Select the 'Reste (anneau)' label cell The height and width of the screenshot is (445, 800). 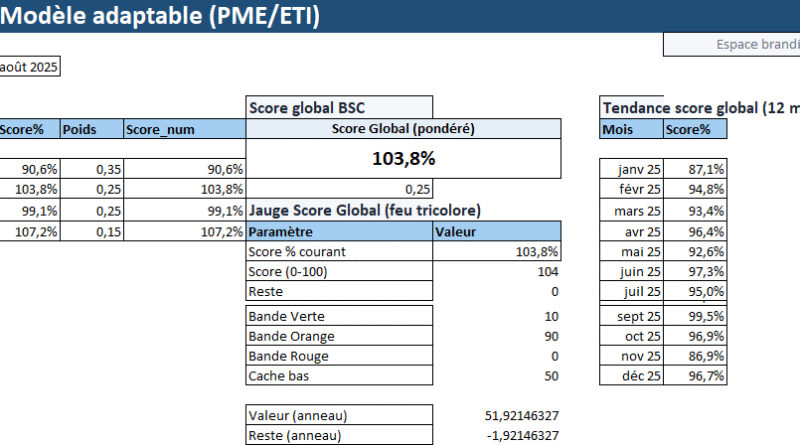(x=339, y=435)
